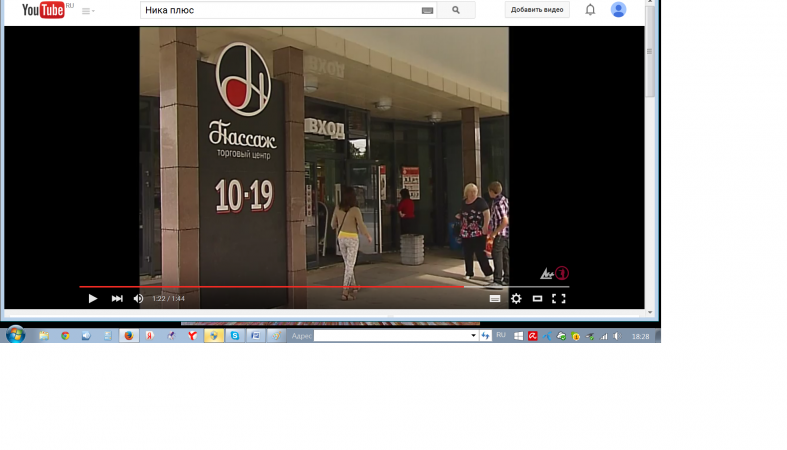
Task: Switch to Skype in the taskbar
Action: tap(235, 336)
